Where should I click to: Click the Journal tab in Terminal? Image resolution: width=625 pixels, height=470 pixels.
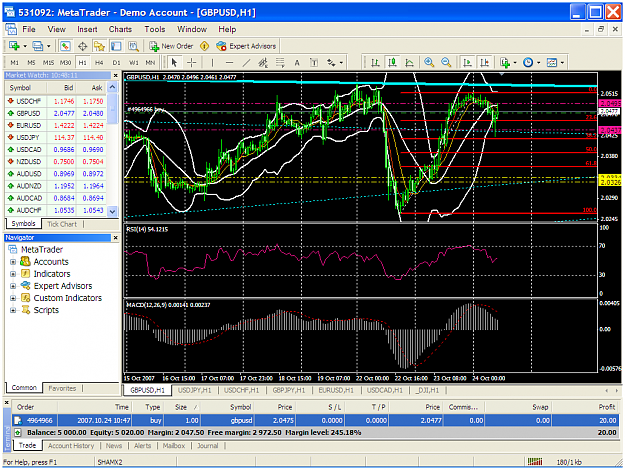(x=208, y=446)
